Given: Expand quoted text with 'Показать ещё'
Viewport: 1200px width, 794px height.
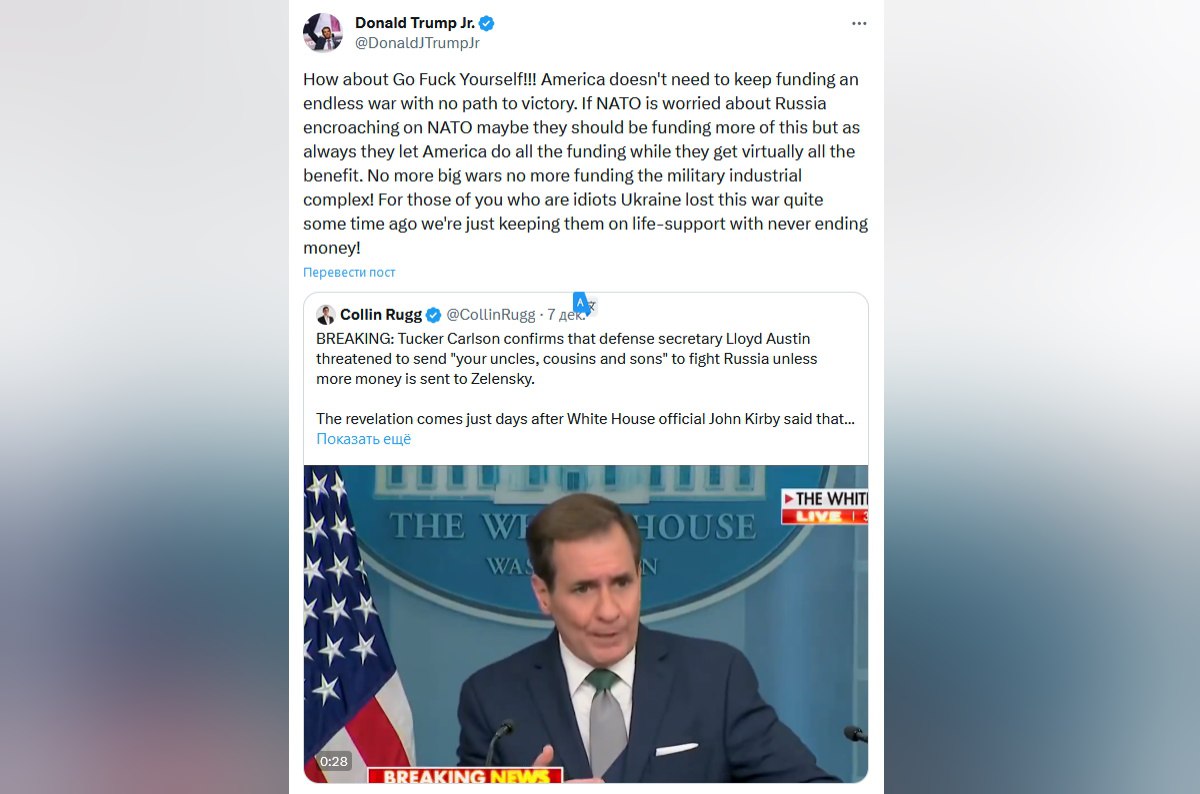Looking at the screenshot, I should tap(363, 439).
